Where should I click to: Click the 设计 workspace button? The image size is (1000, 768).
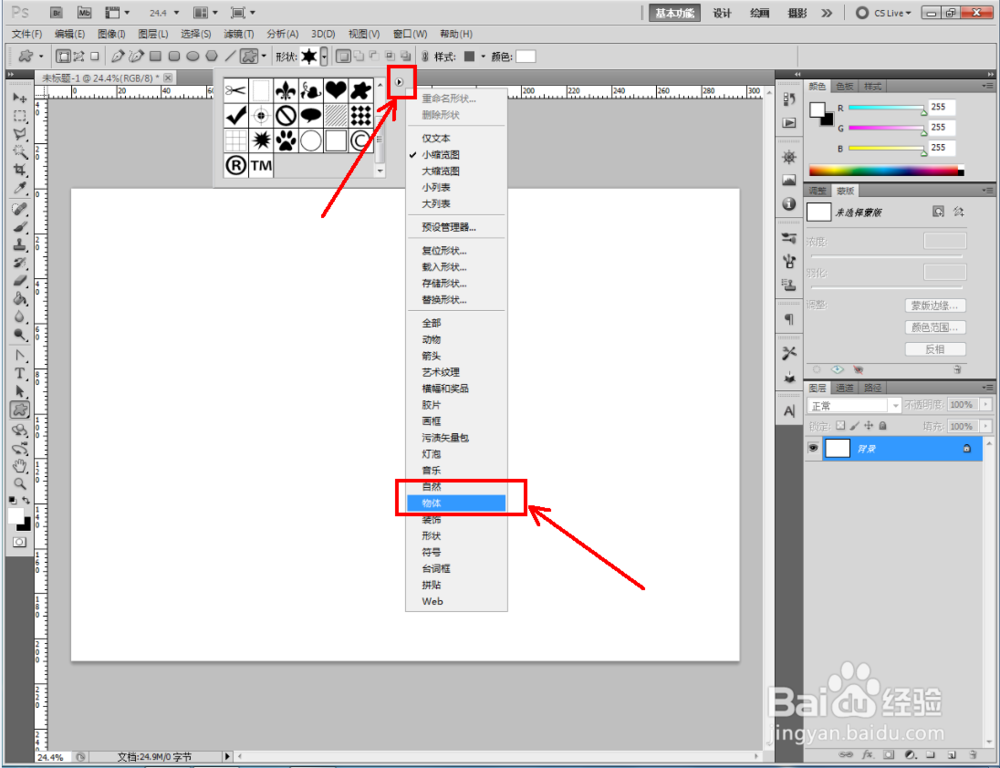[722, 13]
